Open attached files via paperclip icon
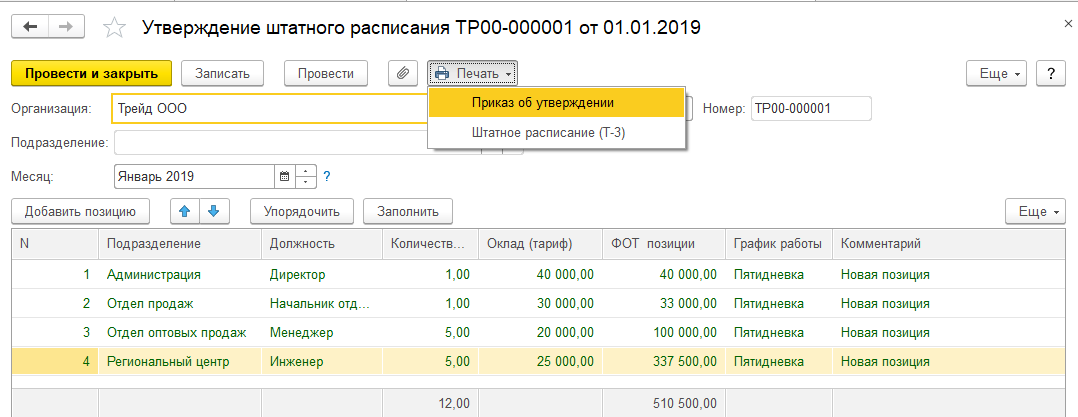The height and width of the screenshot is (417, 1078). point(403,73)
